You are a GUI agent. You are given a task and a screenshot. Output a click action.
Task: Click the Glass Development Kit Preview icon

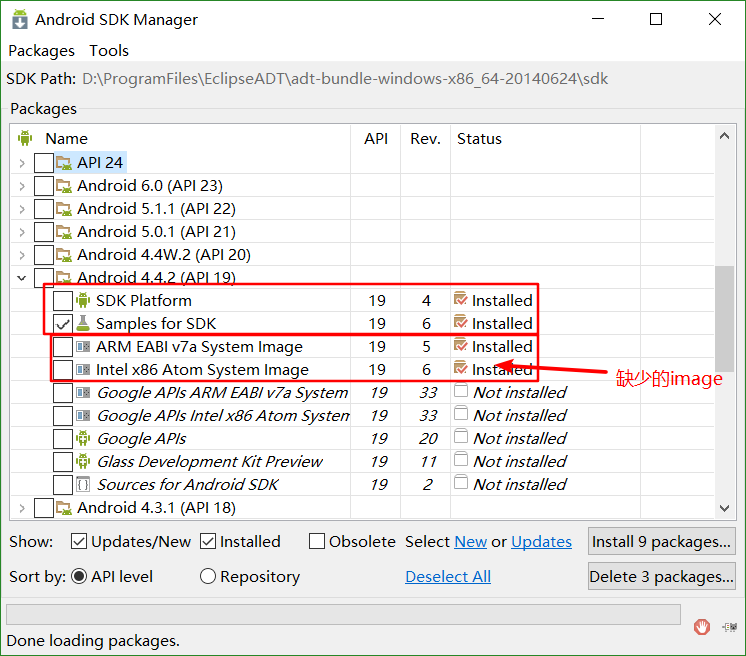(83, 461)
